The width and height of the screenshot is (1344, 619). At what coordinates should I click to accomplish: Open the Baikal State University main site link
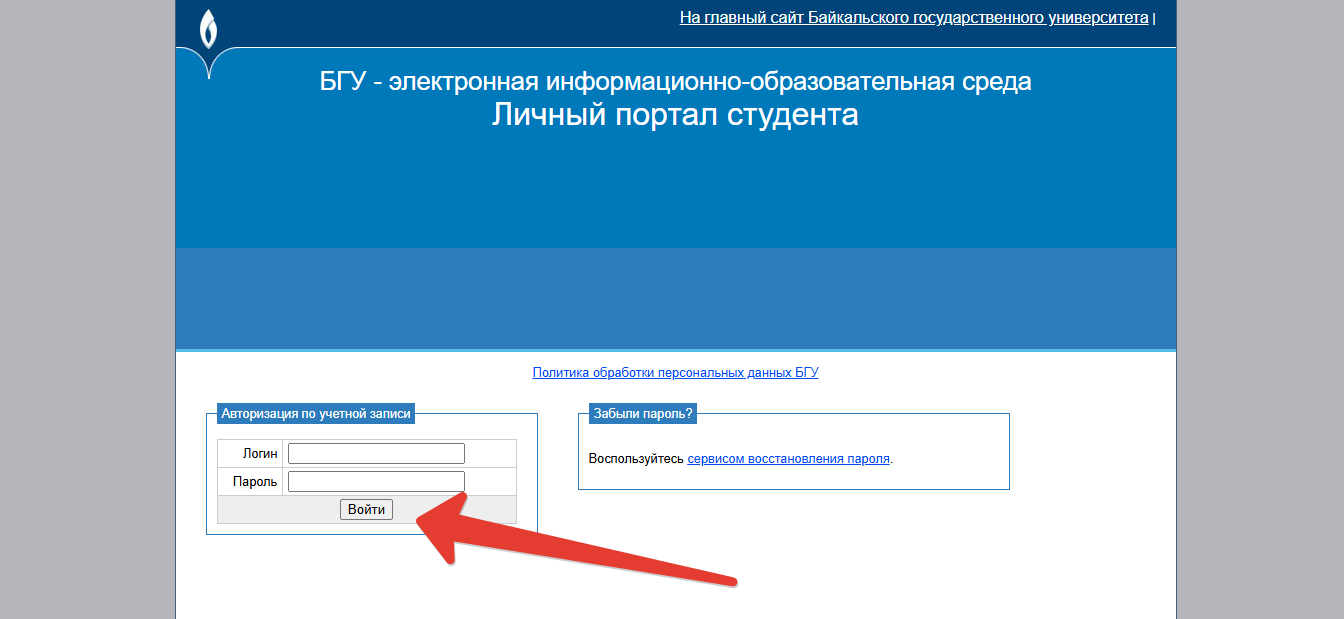[913, 17]
